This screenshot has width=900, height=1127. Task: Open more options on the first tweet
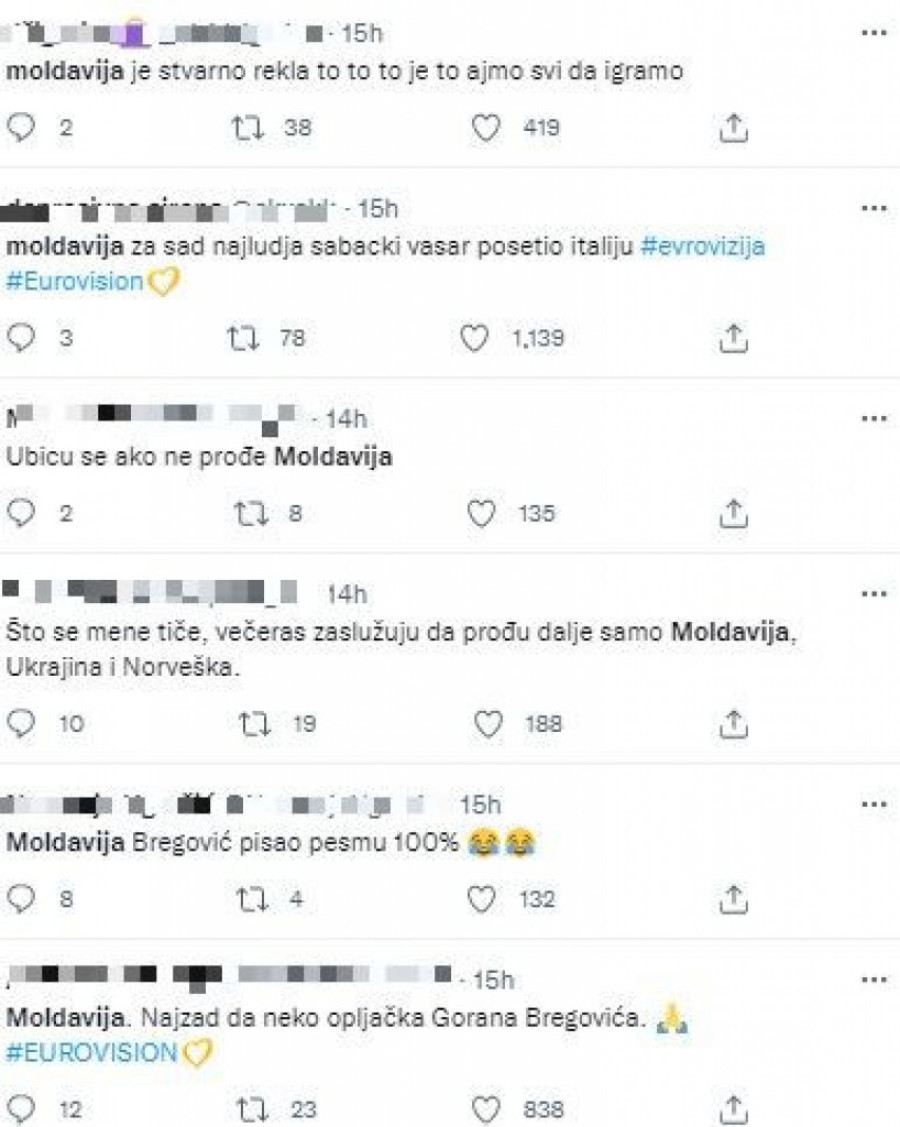click(x=874, y=33)
